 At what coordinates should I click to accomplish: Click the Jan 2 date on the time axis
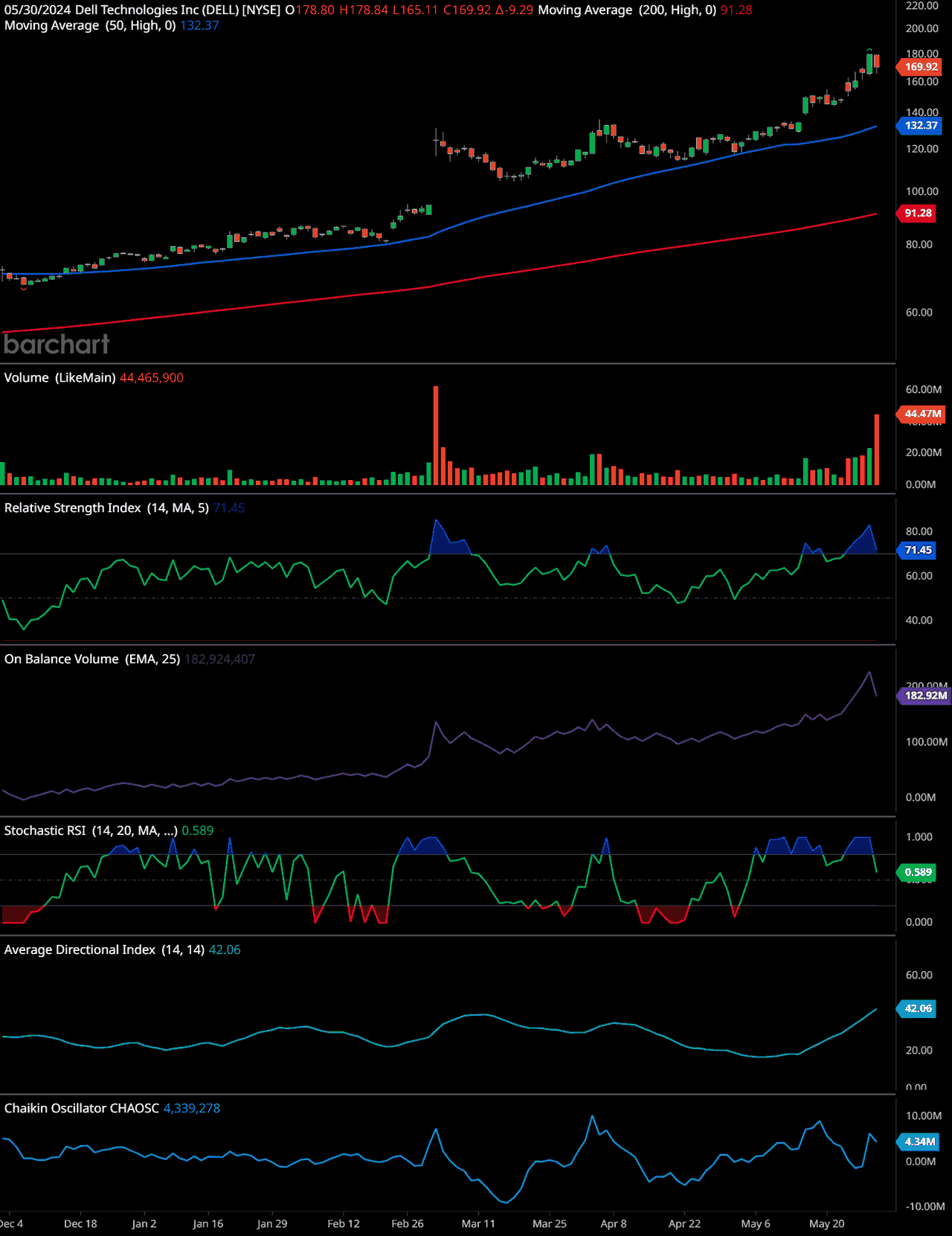tap(144, 1223)
